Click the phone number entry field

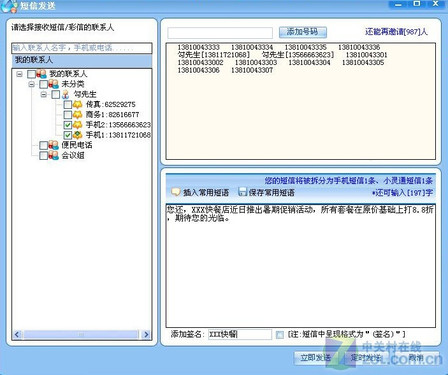pyautogui.click(x=220, y=33)
